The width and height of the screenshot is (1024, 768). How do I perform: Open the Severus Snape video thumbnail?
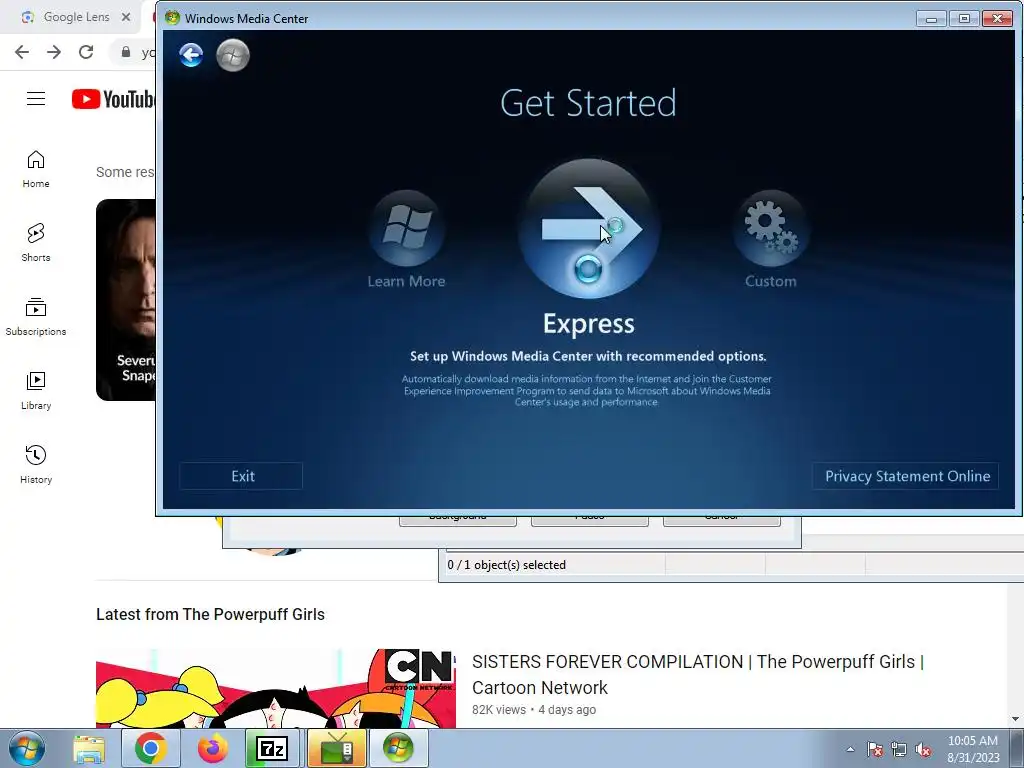[x=125, y=300]
